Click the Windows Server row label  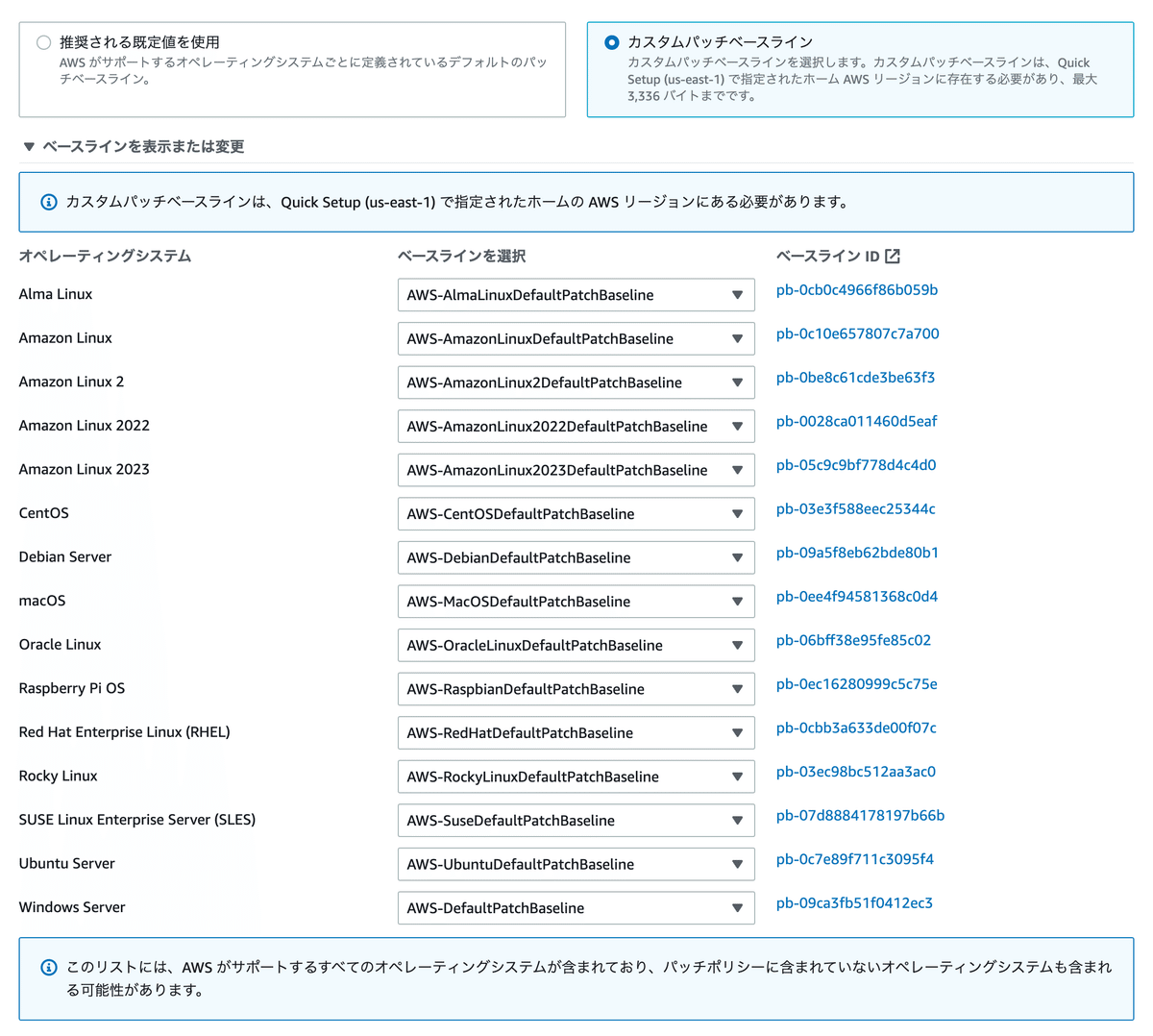coord(72,907)
